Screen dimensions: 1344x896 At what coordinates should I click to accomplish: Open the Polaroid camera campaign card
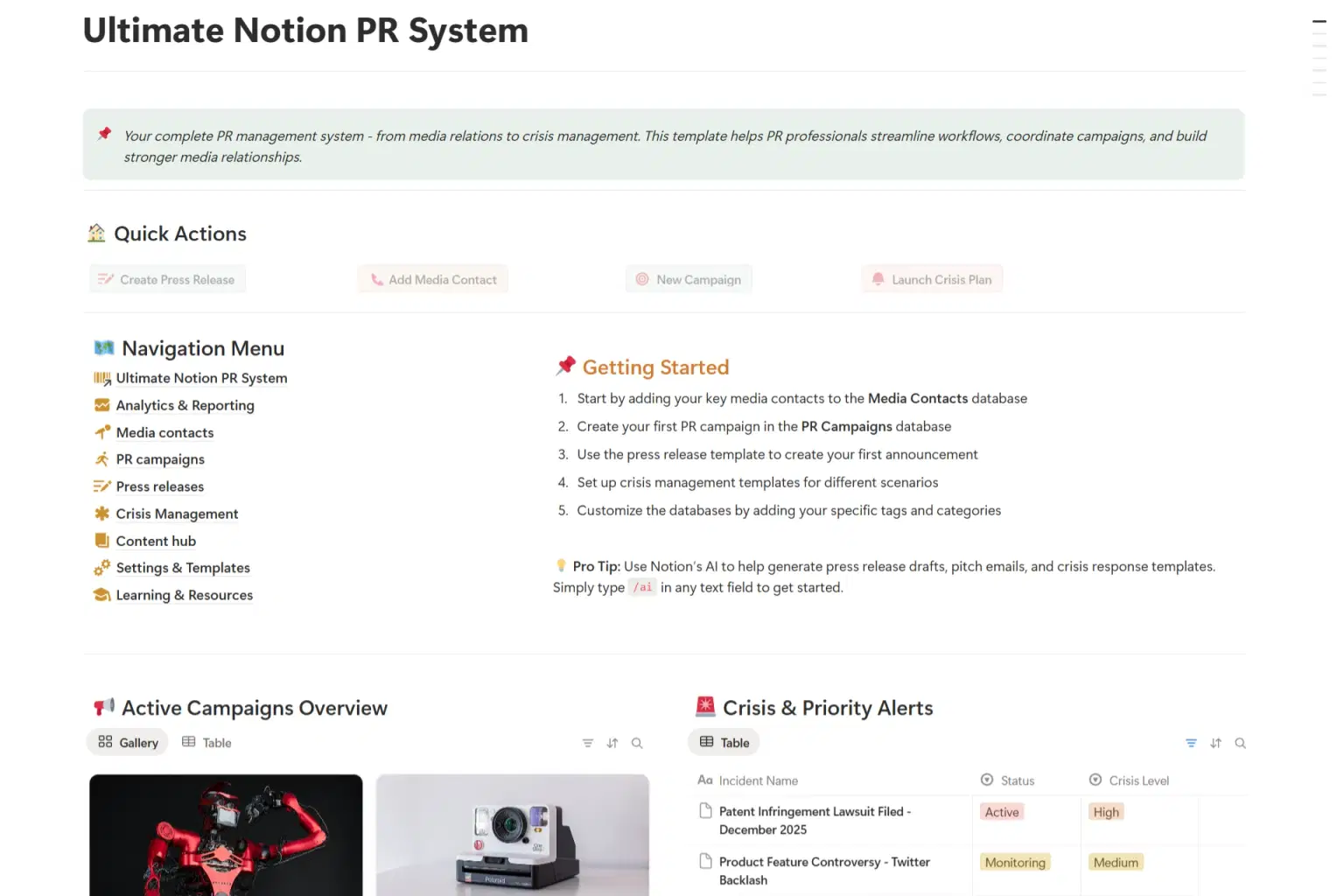[x=513, y=835]
